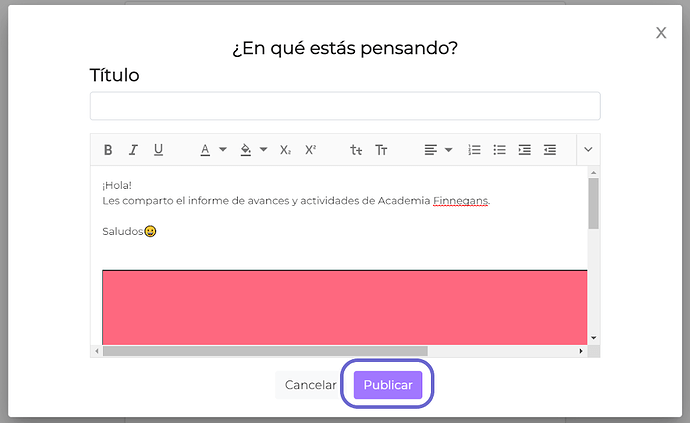This screenshot has width=690, height=423.
Task: Decrease paragraph indent
Action: point(550,150)
